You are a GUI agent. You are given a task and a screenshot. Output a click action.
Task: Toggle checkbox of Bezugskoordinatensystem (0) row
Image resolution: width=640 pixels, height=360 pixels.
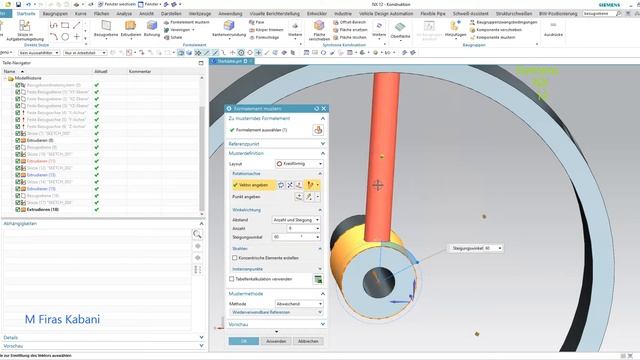click(x=18, y=85)
